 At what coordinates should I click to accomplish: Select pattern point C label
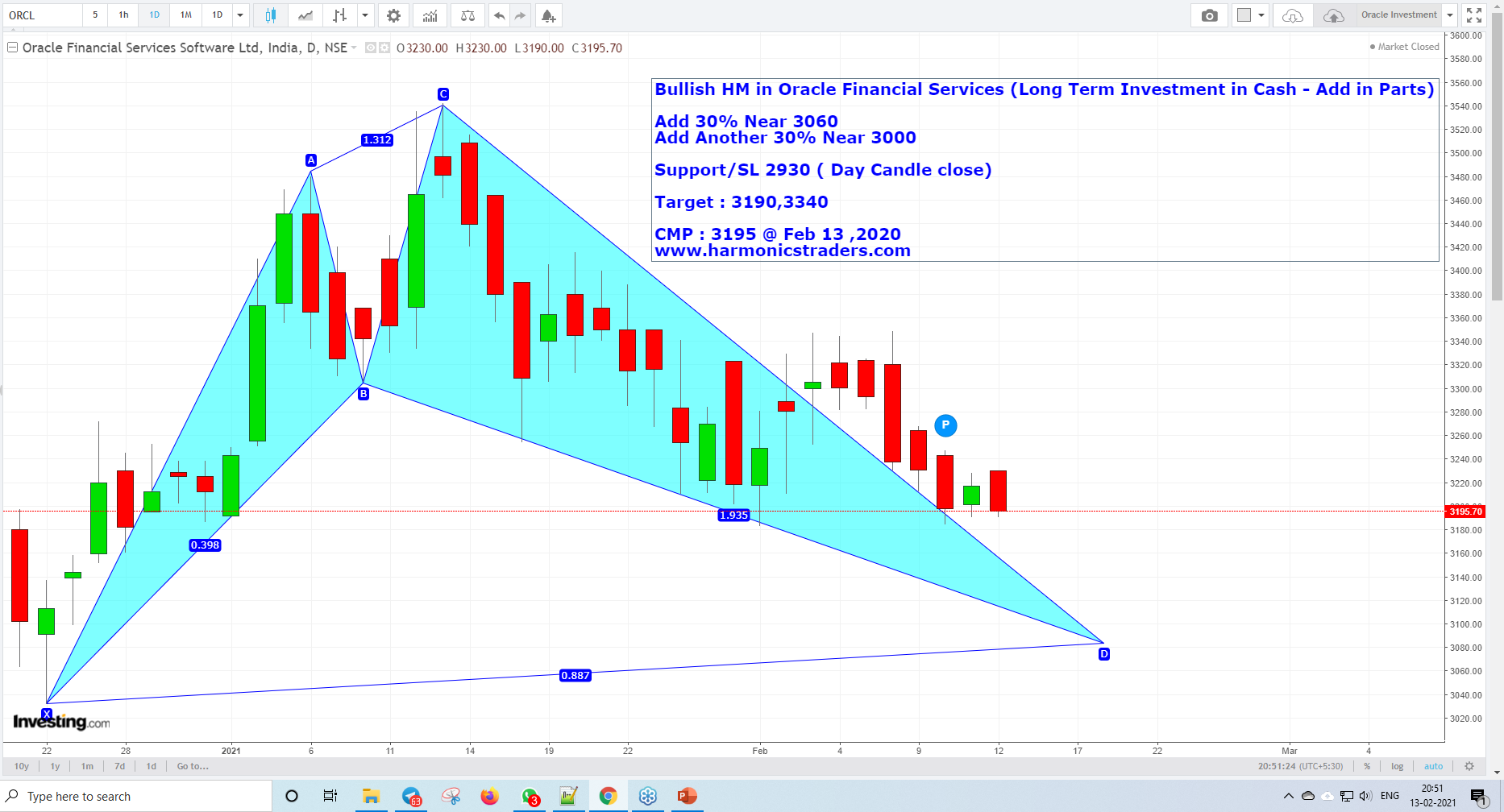443,94
